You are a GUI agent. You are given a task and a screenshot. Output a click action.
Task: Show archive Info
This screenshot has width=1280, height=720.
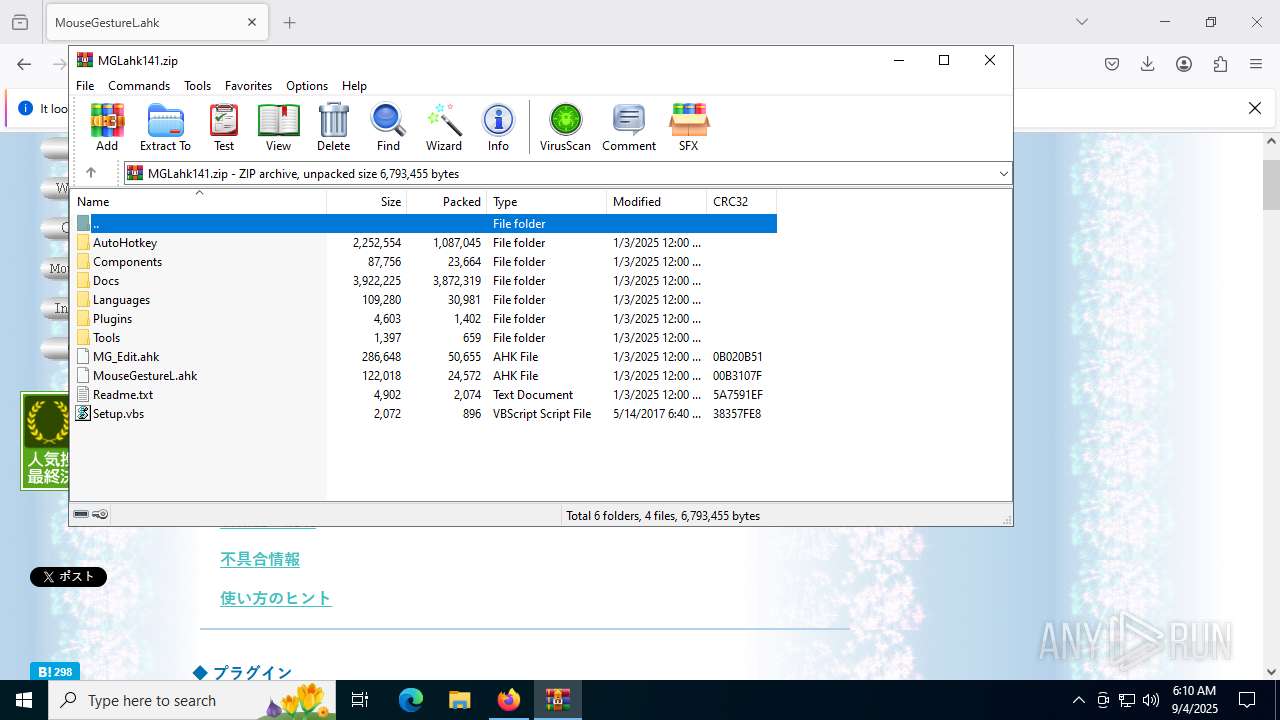498,127
